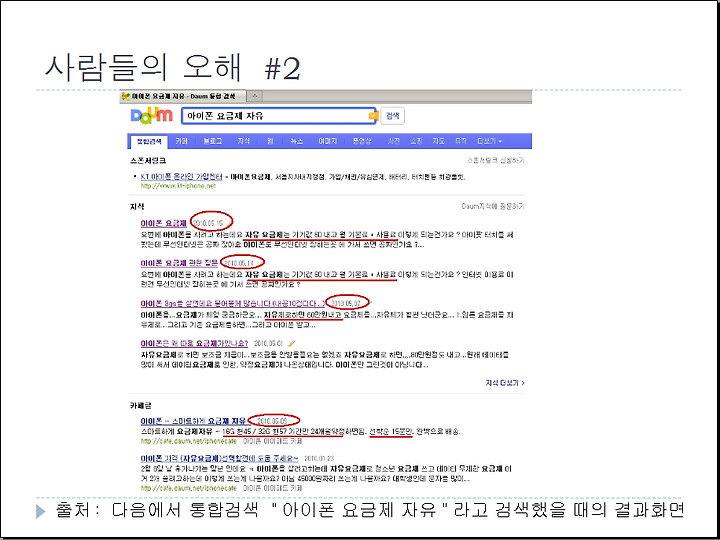Click the 2010.05.01 date text

(x=268, y=343)
